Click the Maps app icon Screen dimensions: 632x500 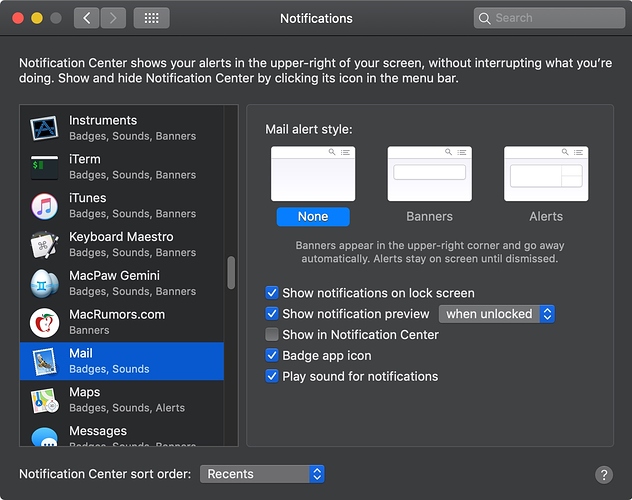pos(44,400)
